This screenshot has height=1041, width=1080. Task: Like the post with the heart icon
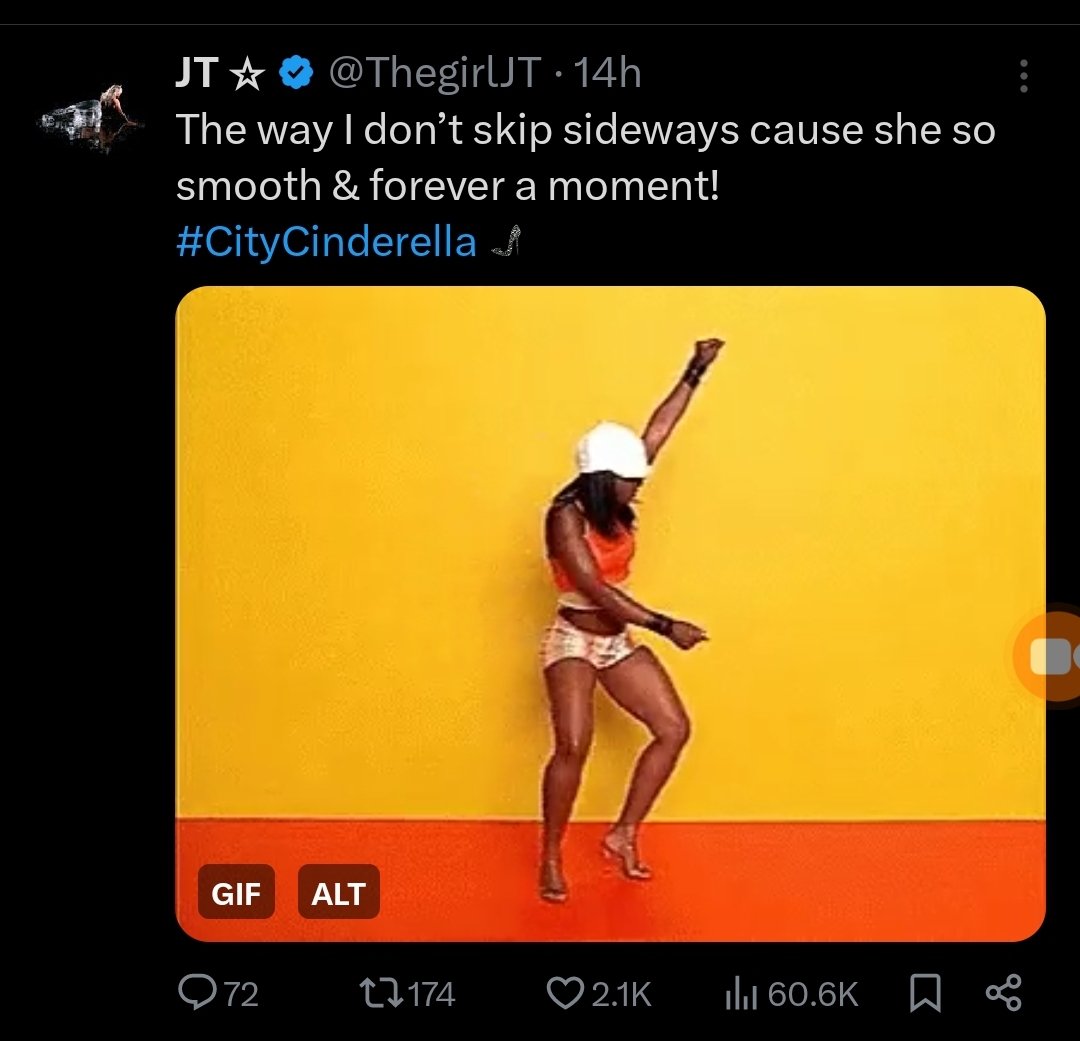(x=565, y=993)
